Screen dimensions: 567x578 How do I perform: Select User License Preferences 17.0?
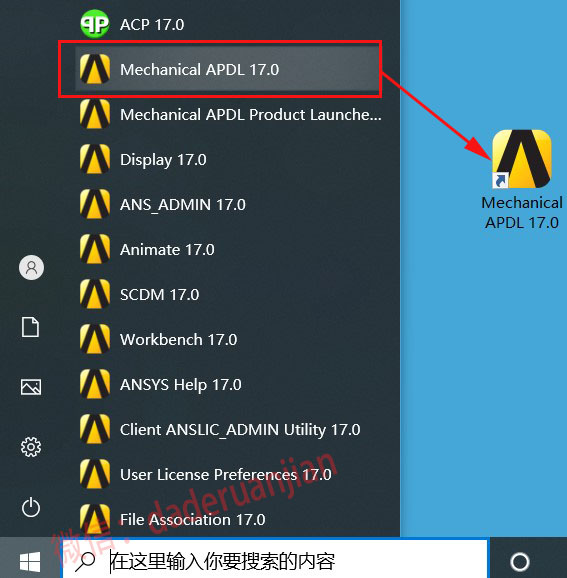[x=227, y=474]
